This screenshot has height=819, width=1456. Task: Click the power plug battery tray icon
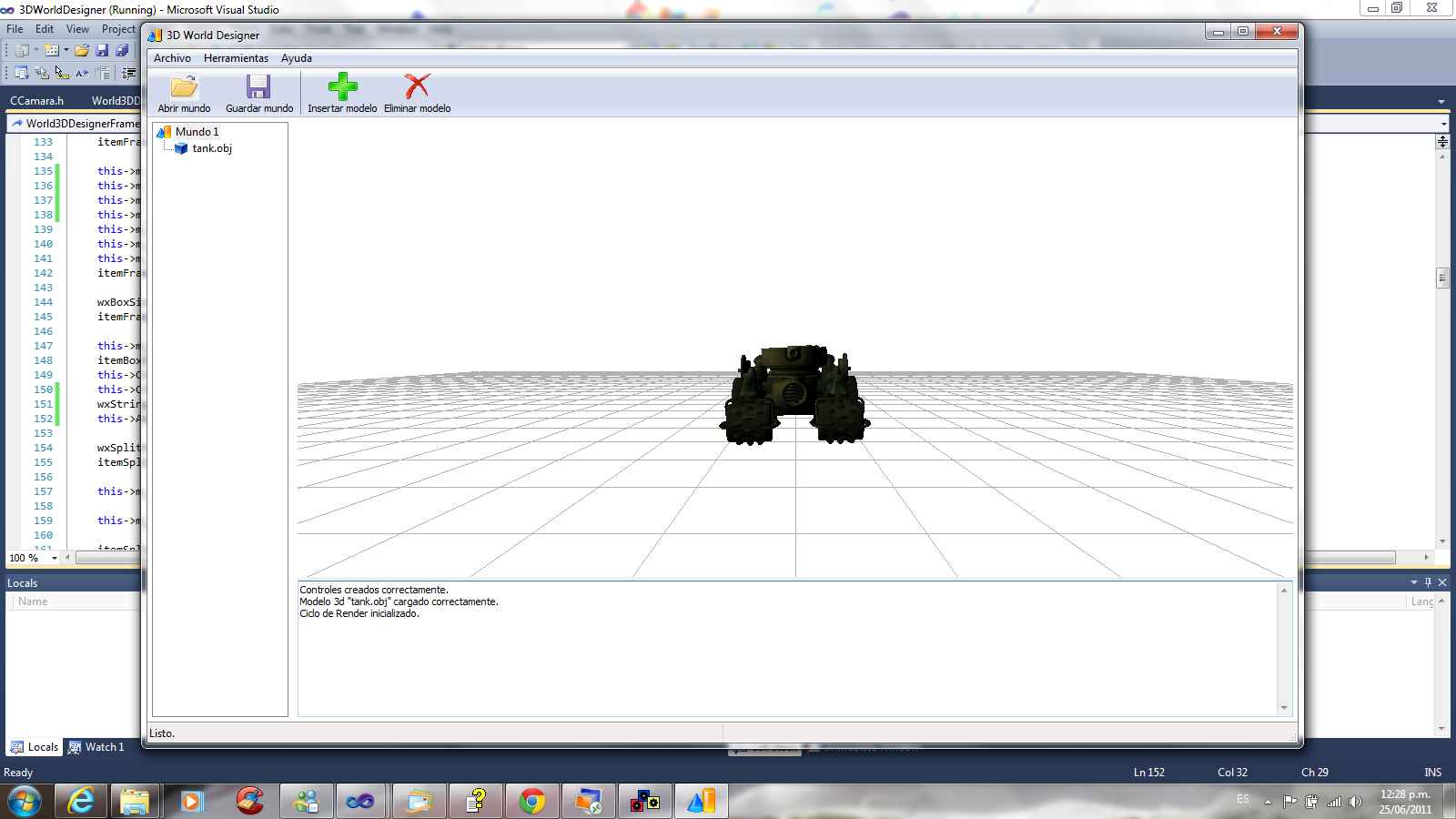[x=1311, y=802]
